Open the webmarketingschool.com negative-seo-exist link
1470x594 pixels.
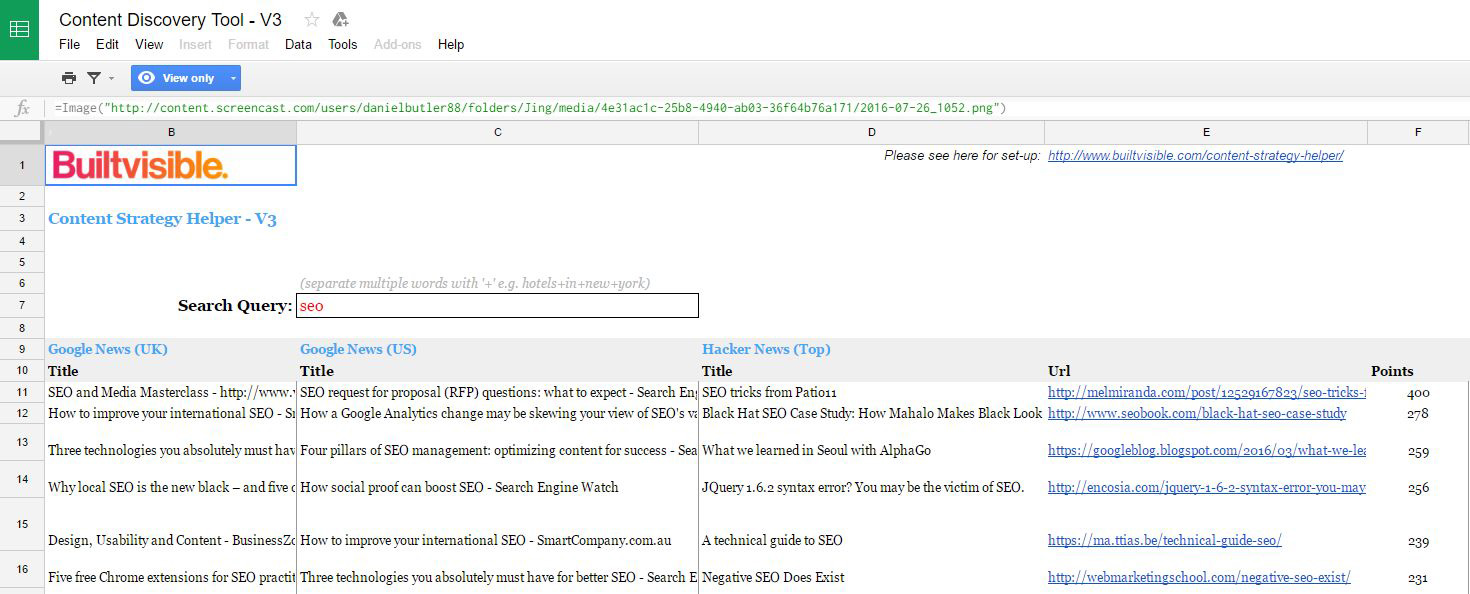pos(1199,577)
